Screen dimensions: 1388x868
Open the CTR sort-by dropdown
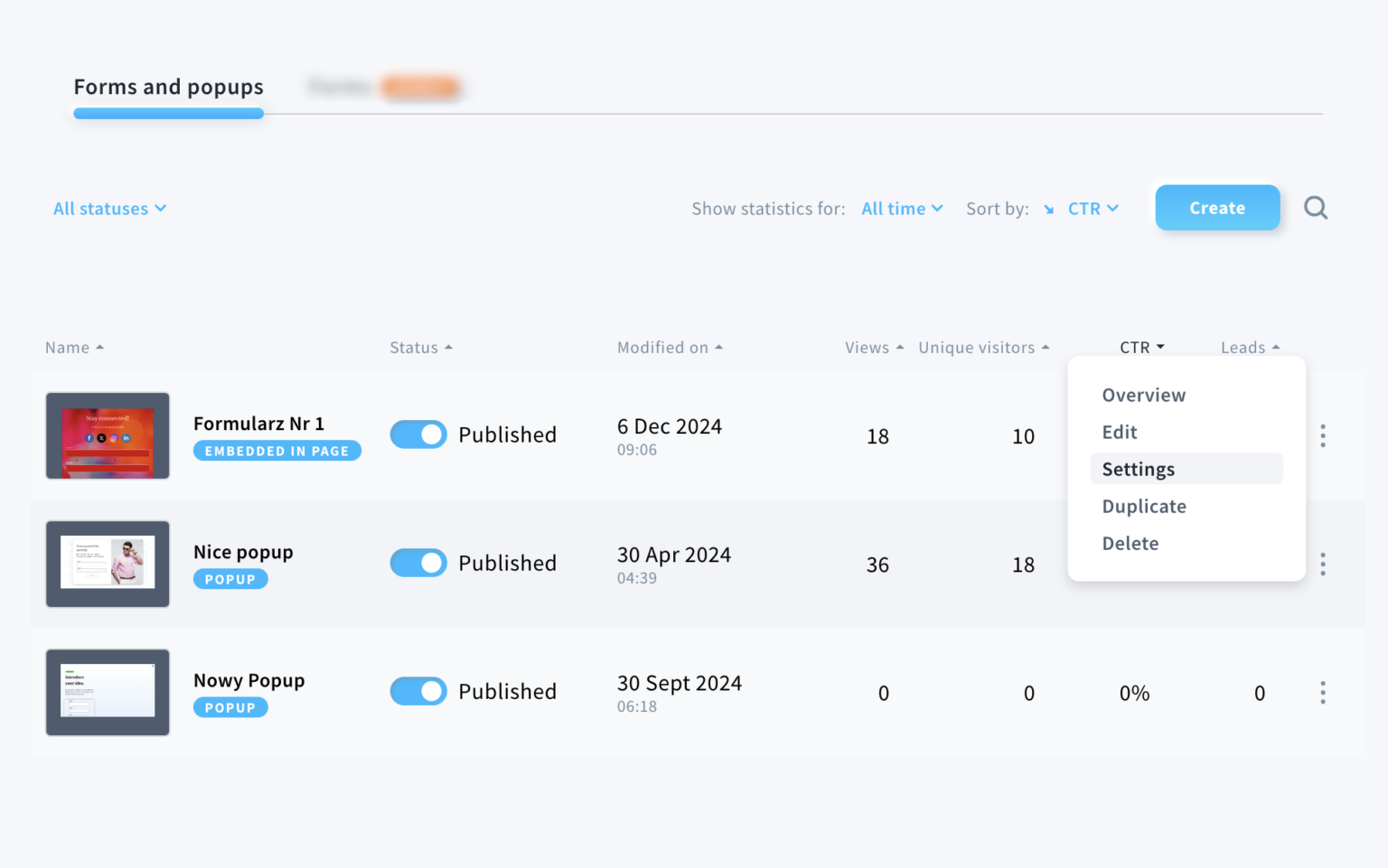pos(1093,209)
